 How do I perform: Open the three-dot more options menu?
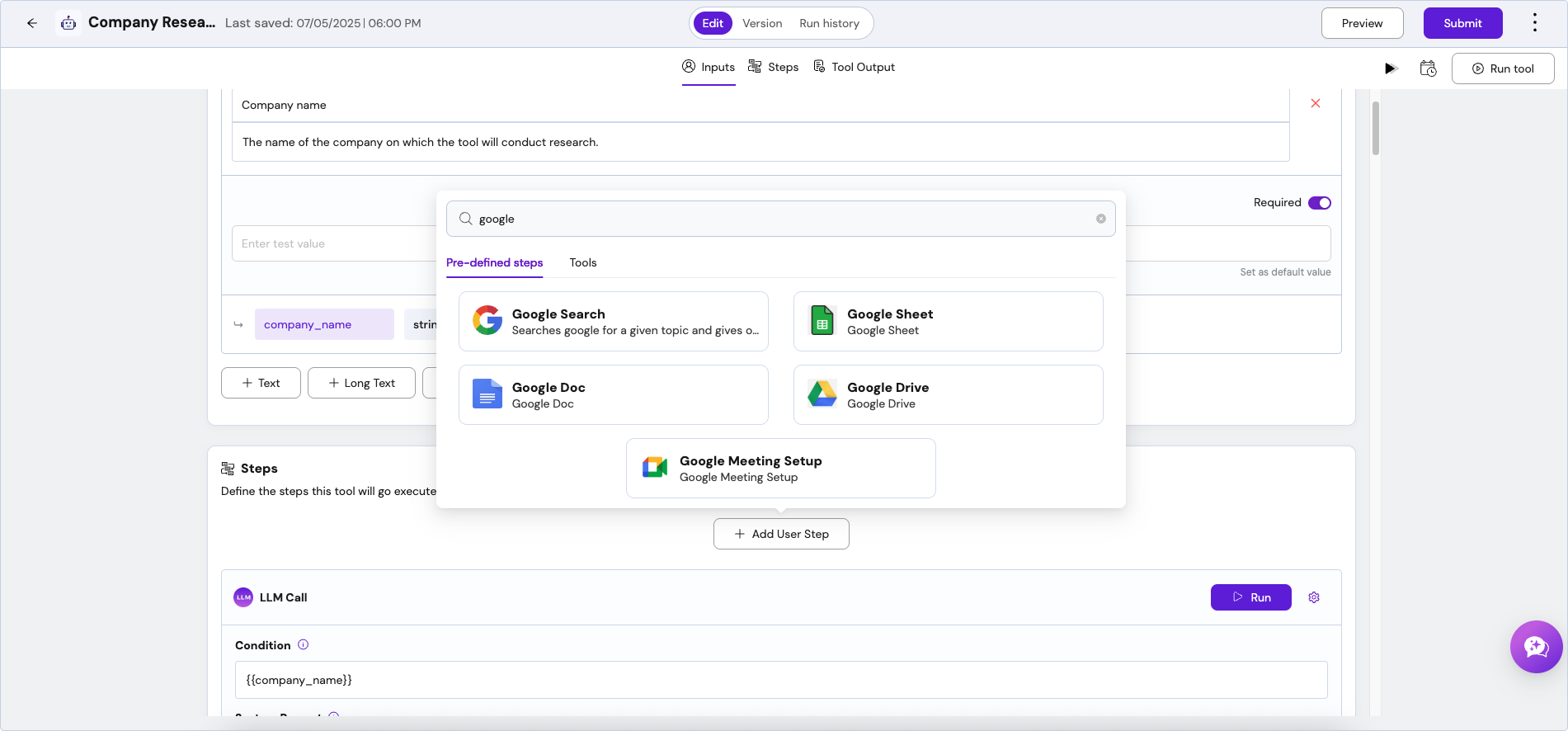(1534, 23)
